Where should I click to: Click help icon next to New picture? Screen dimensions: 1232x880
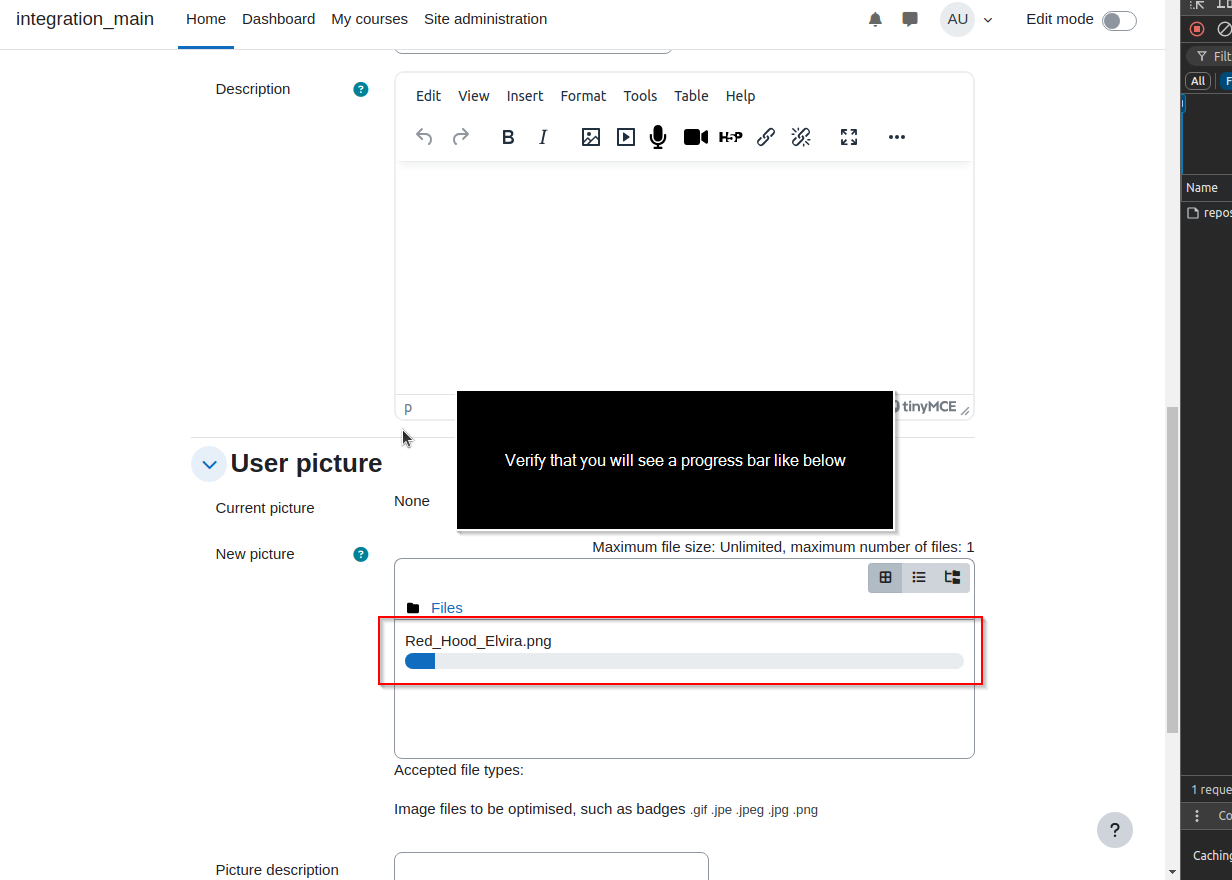pos(361,554)
